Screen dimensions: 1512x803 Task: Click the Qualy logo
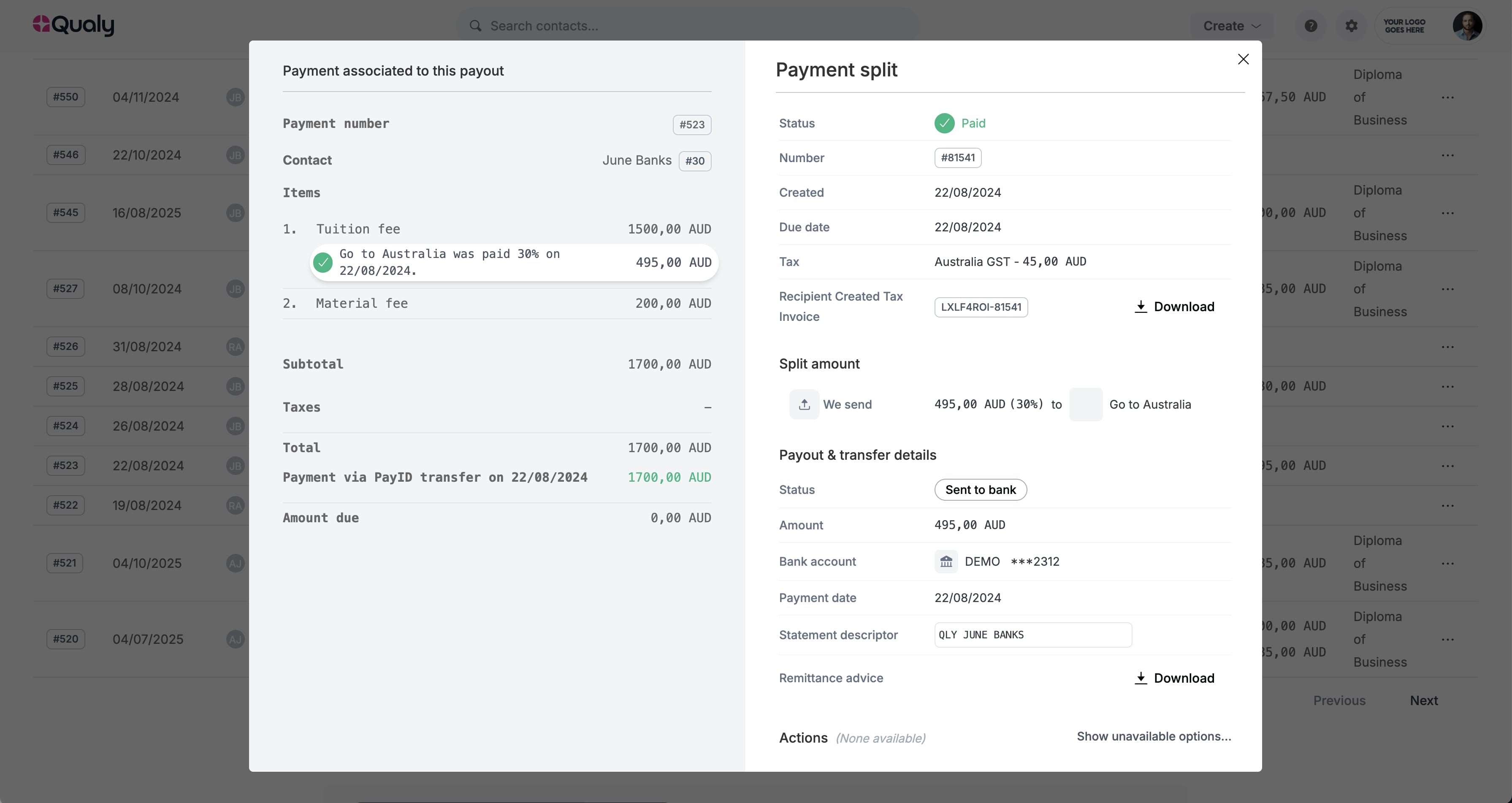click(x=73, y=24)
